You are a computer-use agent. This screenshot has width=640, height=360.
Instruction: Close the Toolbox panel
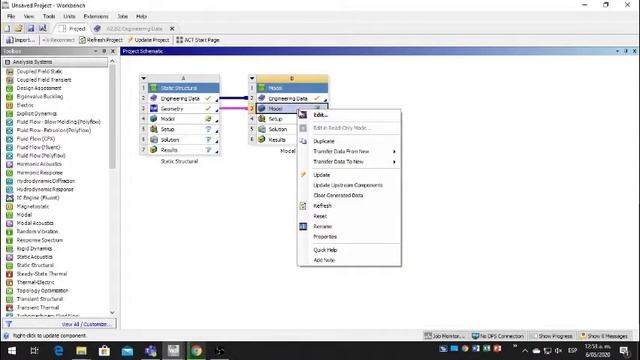point(113,51)
